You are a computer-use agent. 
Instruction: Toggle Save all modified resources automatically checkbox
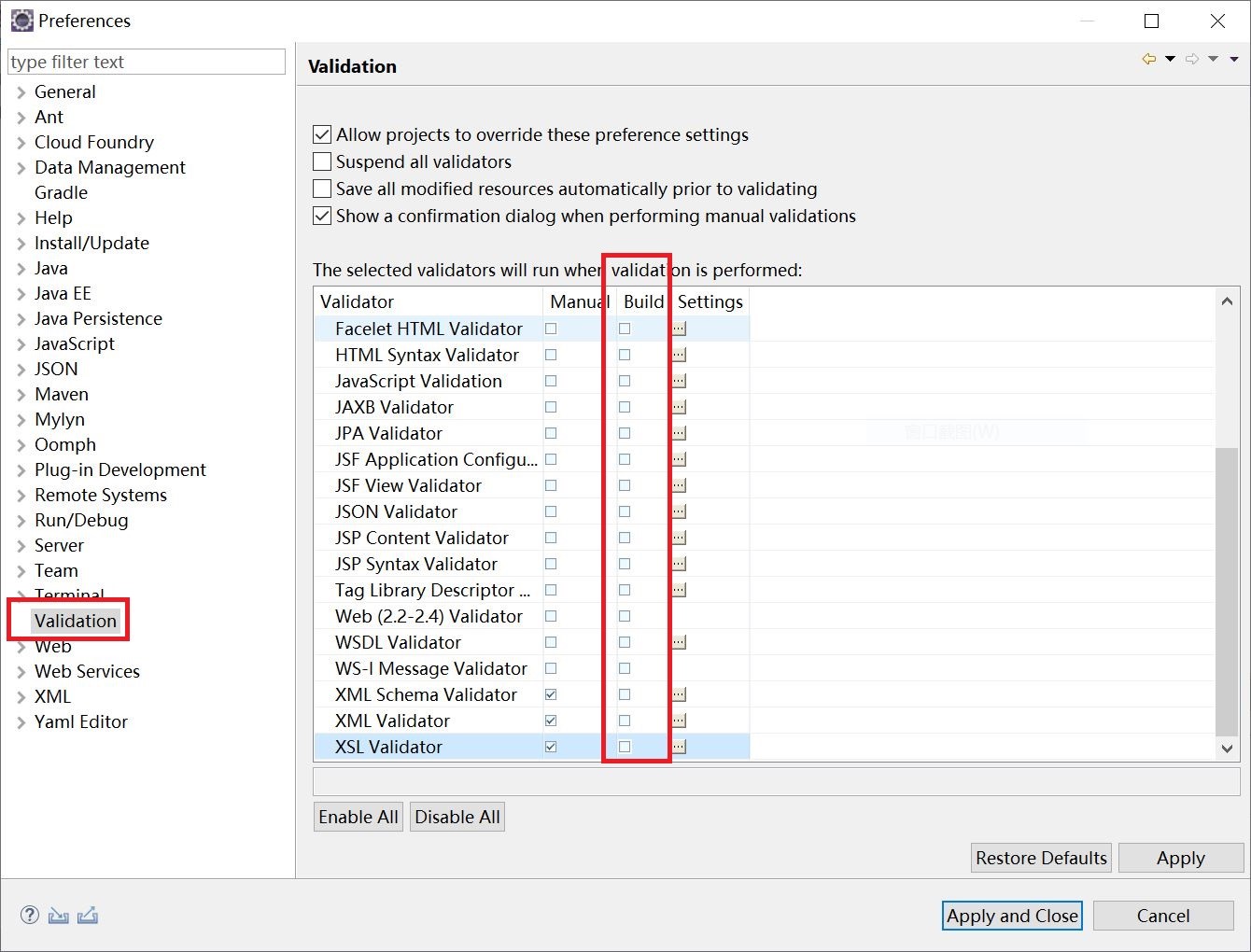point(322,189)
